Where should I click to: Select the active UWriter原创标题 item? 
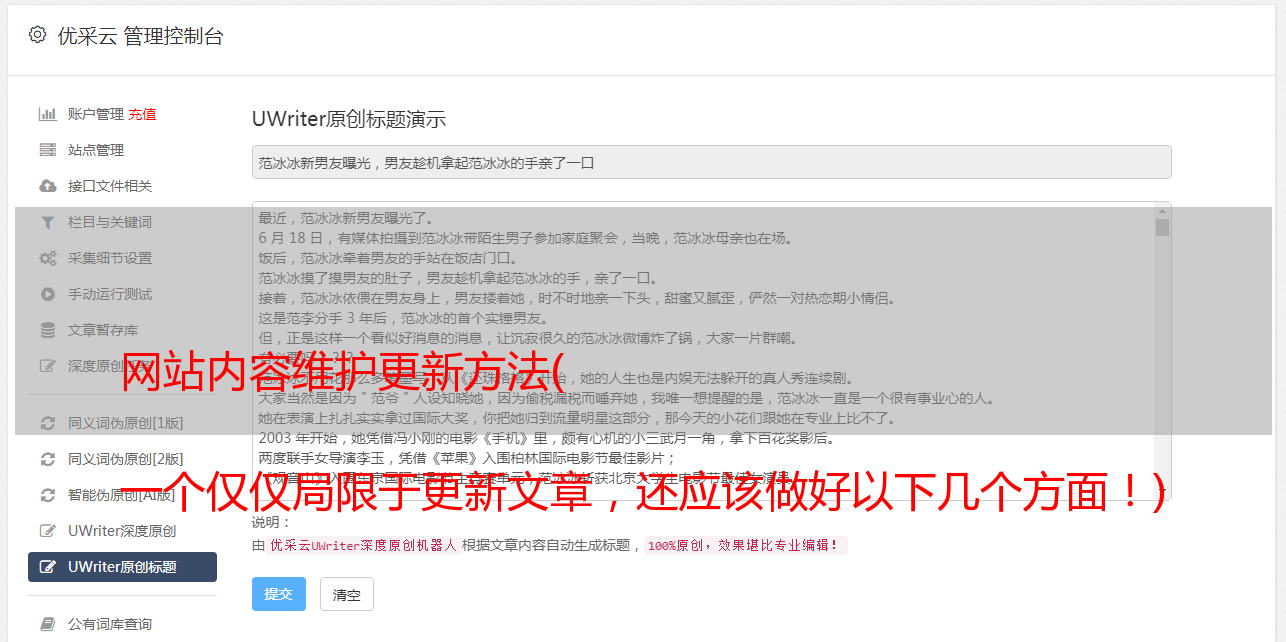[122, 567]
